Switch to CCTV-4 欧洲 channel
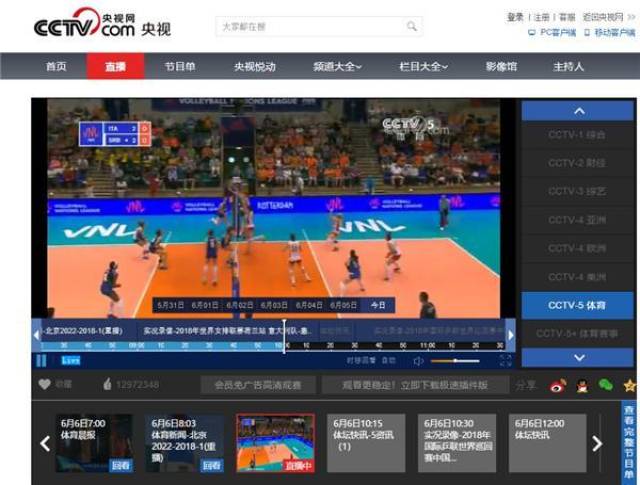 coord(577,248)
